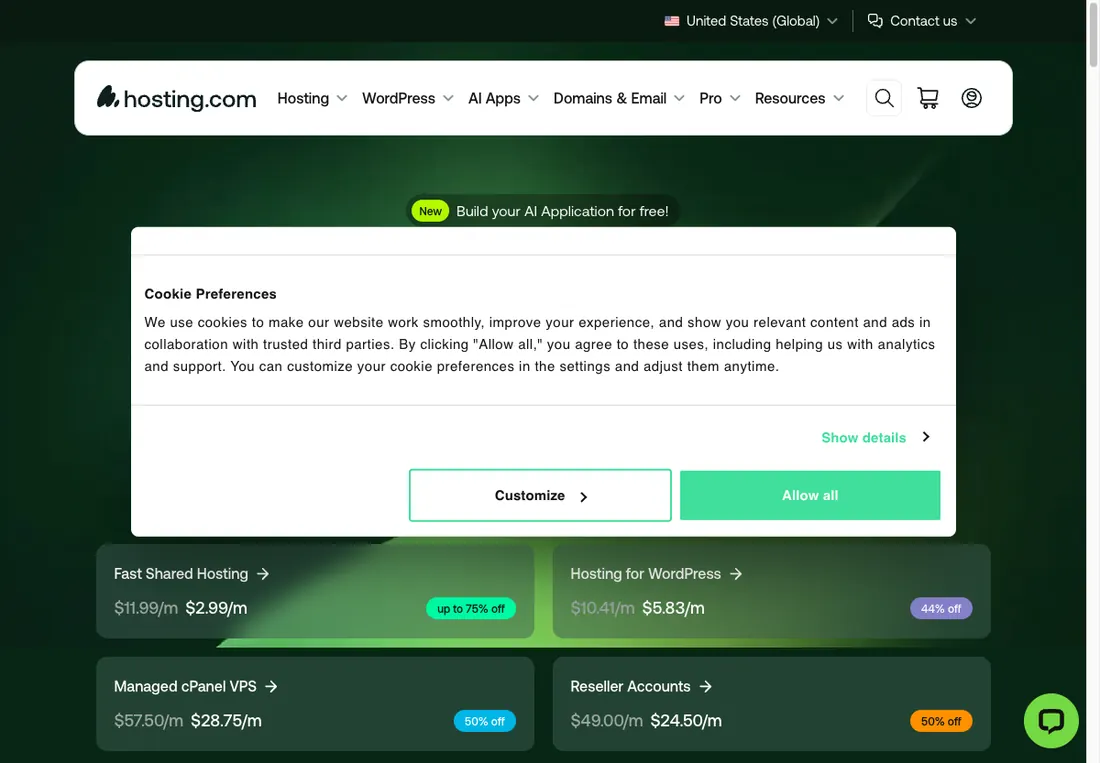Open the Contact us dropdown
This screenshot has width=1100, height=763.
(x=922, y=21)
